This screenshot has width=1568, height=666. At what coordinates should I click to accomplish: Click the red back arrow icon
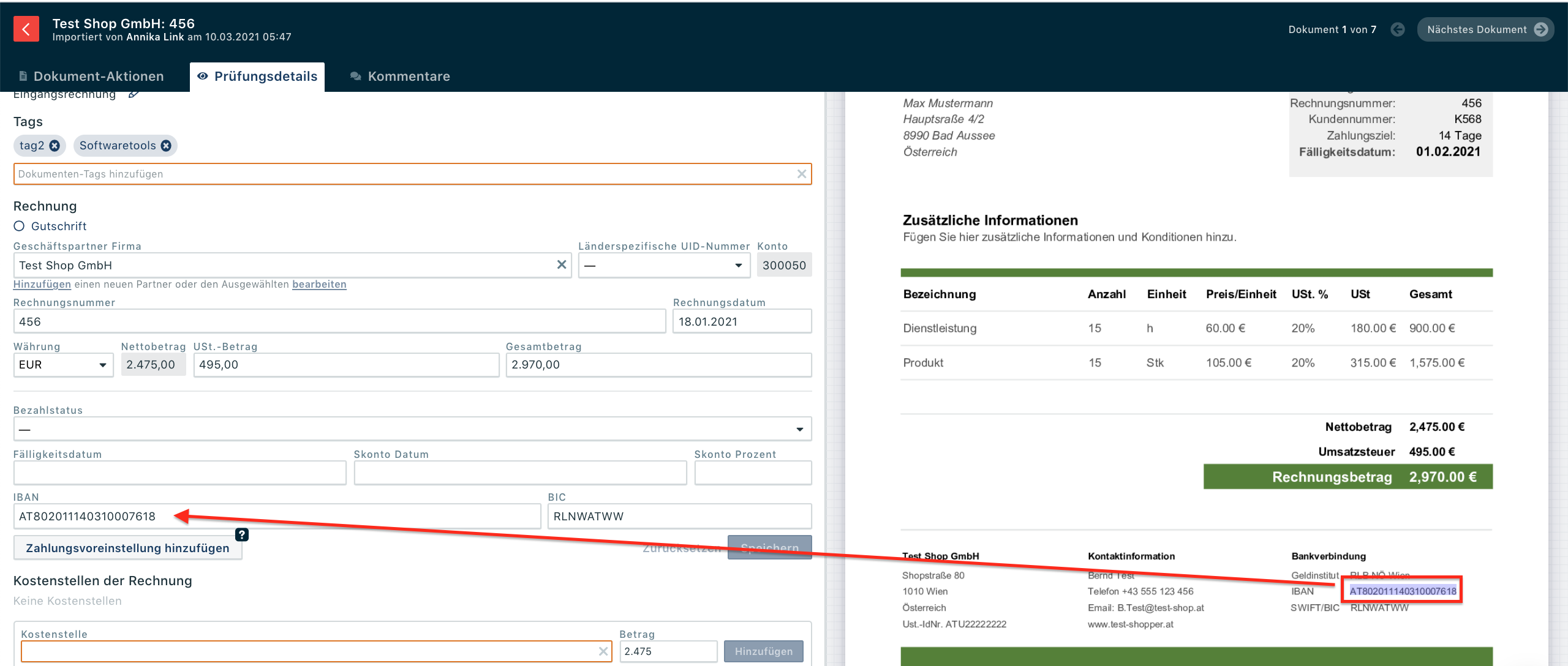click(x=26, y=29)
